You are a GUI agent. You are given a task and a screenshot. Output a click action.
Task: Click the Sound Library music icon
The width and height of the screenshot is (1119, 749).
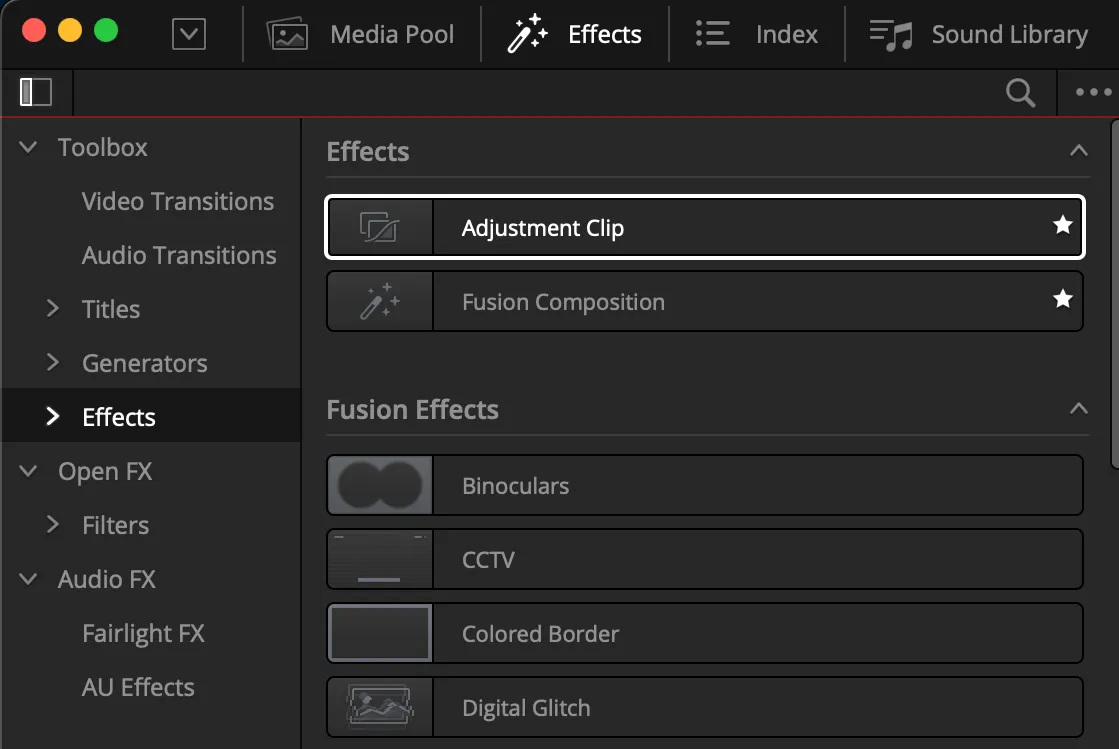point(891,35)
